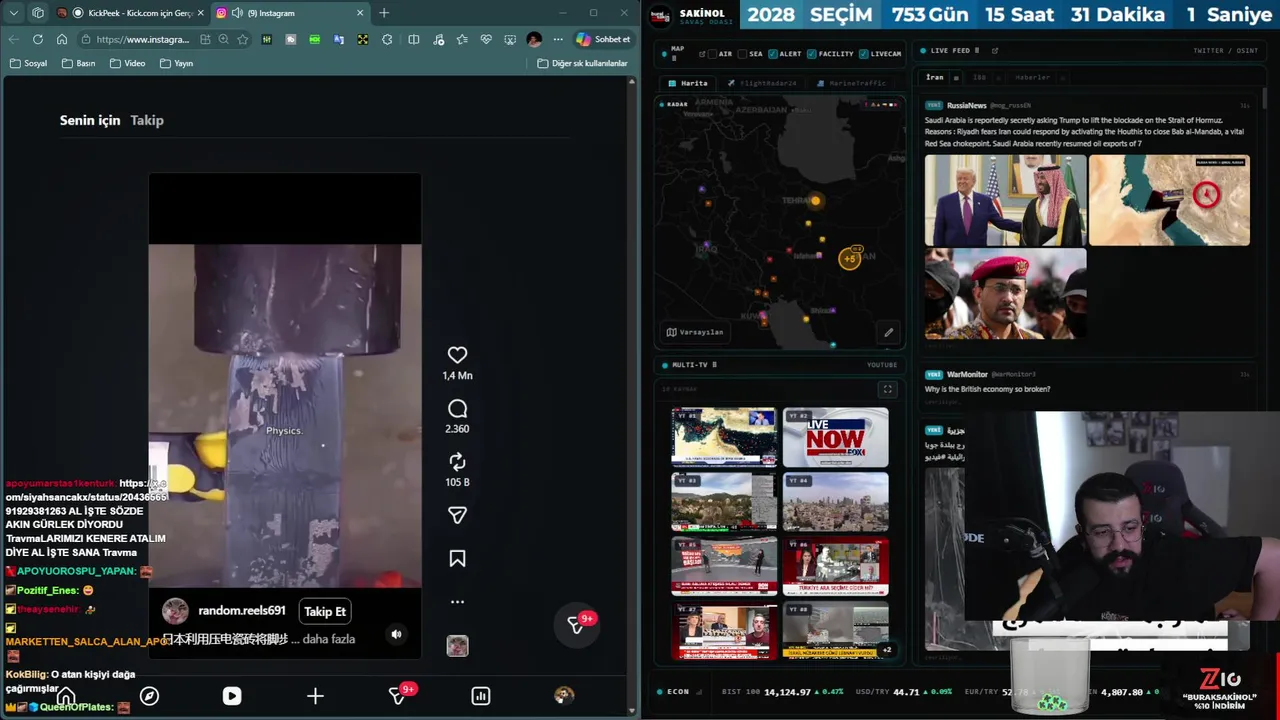Edit map with pencil icon

(x=888, y=332)
